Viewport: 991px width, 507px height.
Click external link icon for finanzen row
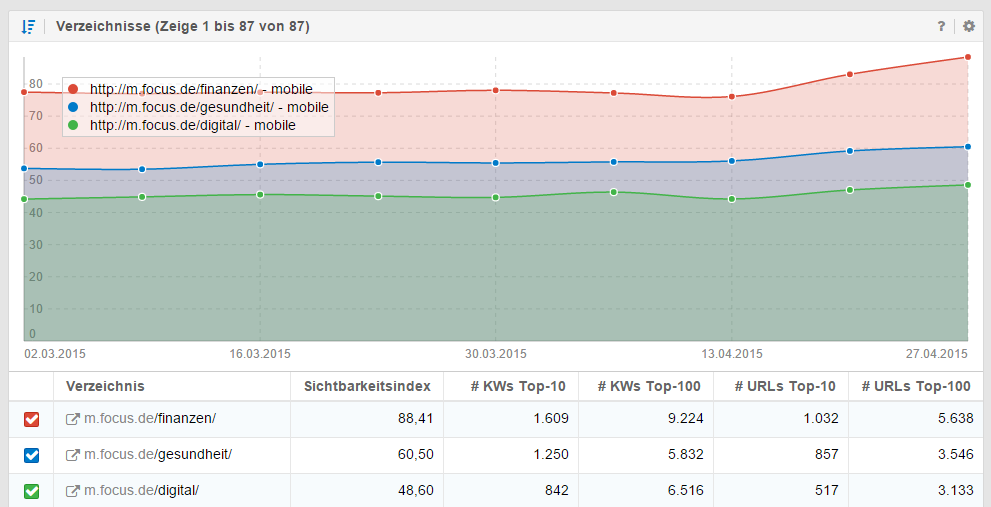(x=72, y=419)
